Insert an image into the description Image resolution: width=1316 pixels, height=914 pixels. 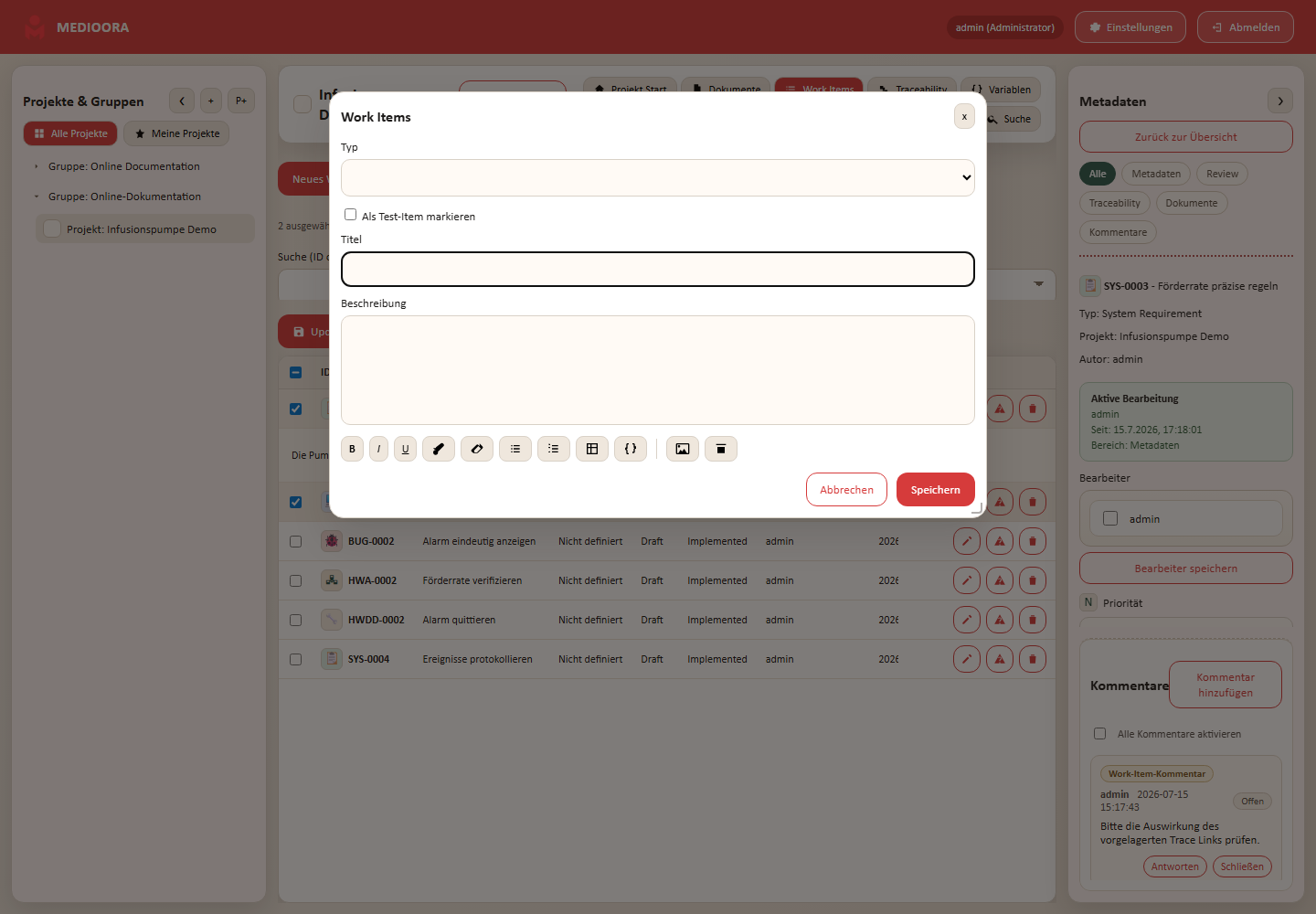coord(683,449)
